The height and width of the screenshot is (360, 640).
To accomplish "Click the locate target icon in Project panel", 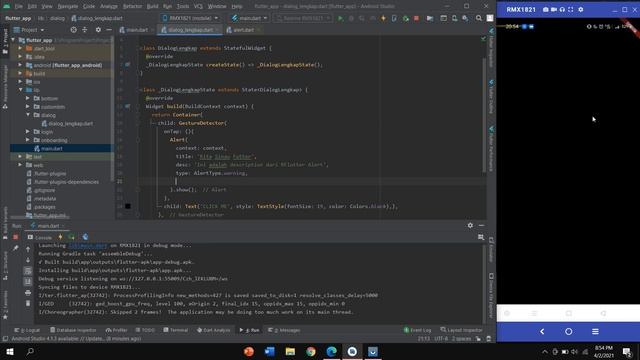I will click(73, 30).
